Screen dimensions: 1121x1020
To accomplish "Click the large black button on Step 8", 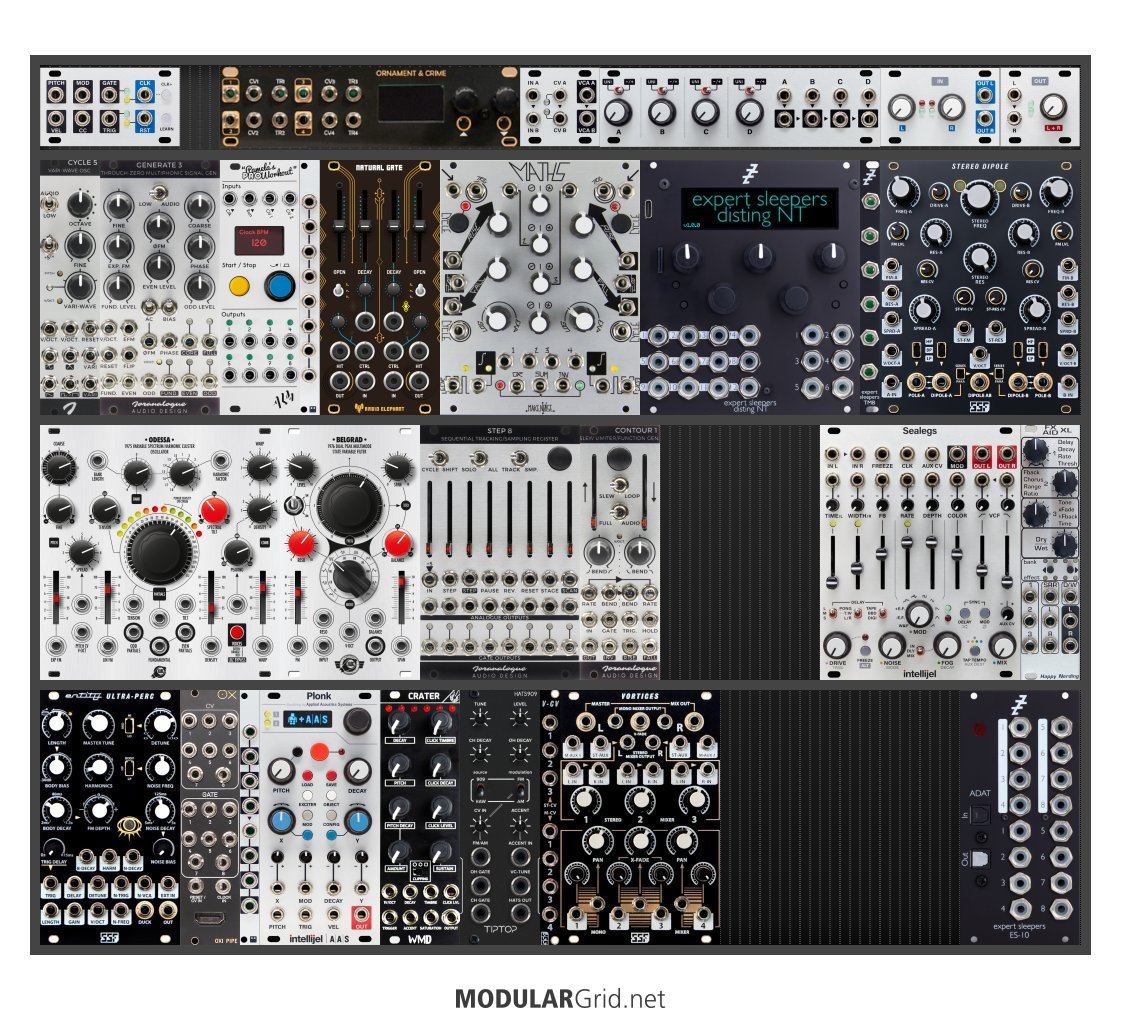I will point(559,459).
